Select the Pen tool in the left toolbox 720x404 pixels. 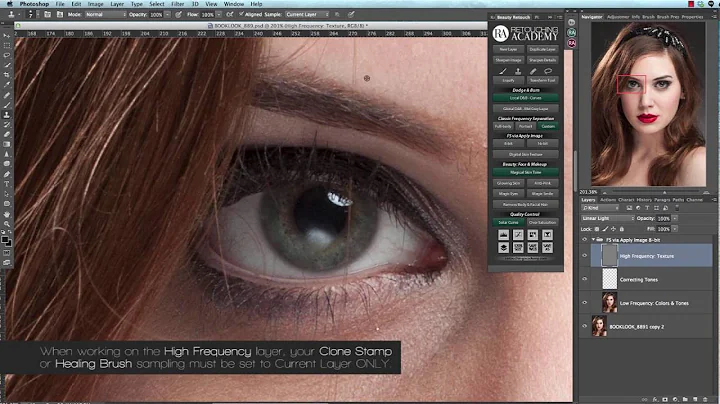pos(7,174)
